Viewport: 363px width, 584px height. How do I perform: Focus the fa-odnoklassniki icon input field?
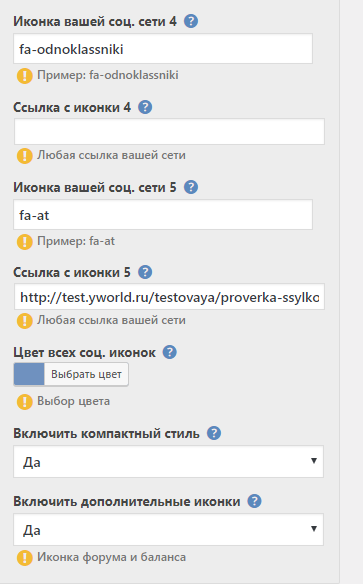point(163,49)
